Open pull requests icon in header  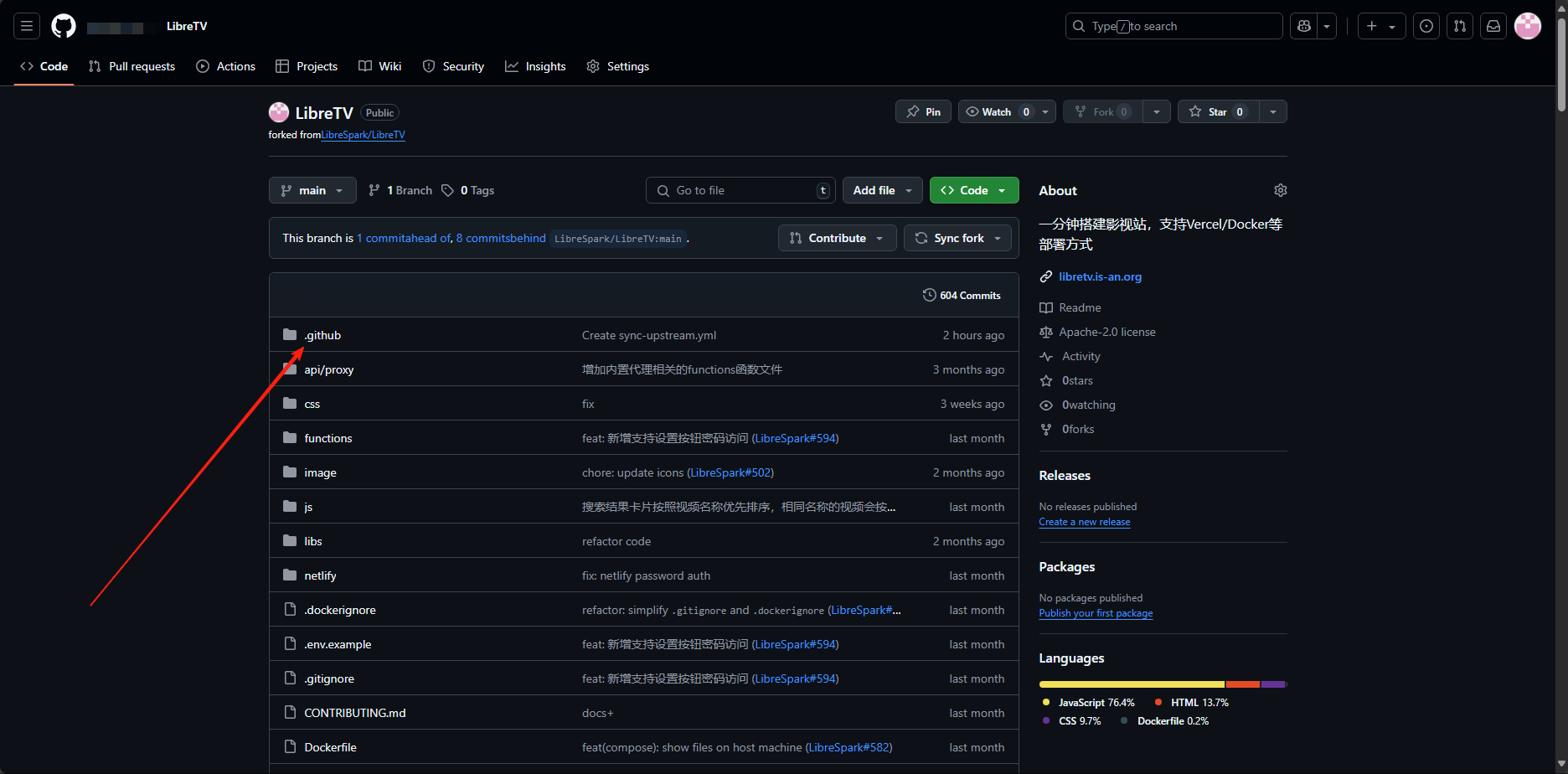tap(1460, 26)
